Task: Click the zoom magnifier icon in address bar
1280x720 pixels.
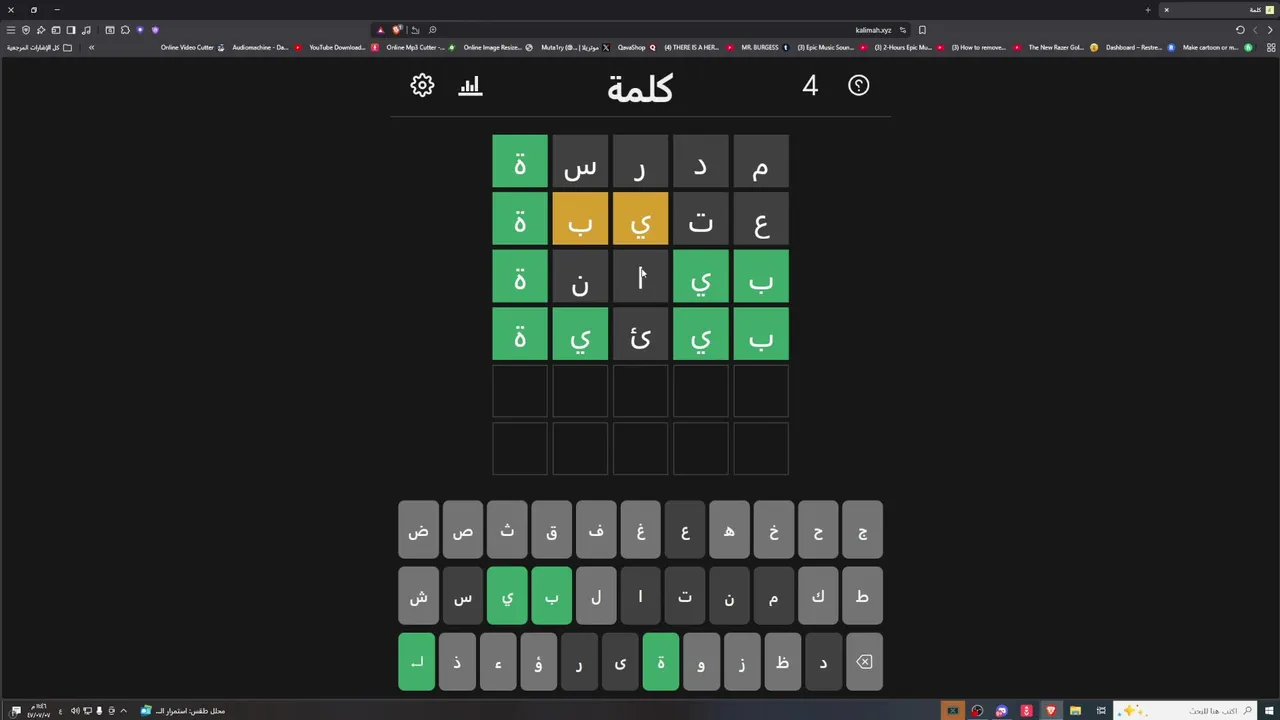Action: click(x=432, y=30)
